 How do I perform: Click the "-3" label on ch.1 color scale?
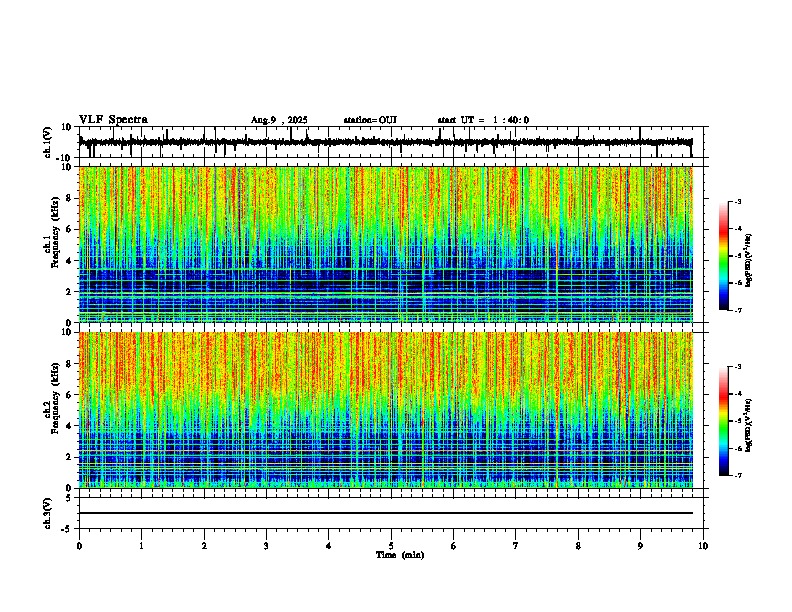pyautogui.click(x=738, y=202)
